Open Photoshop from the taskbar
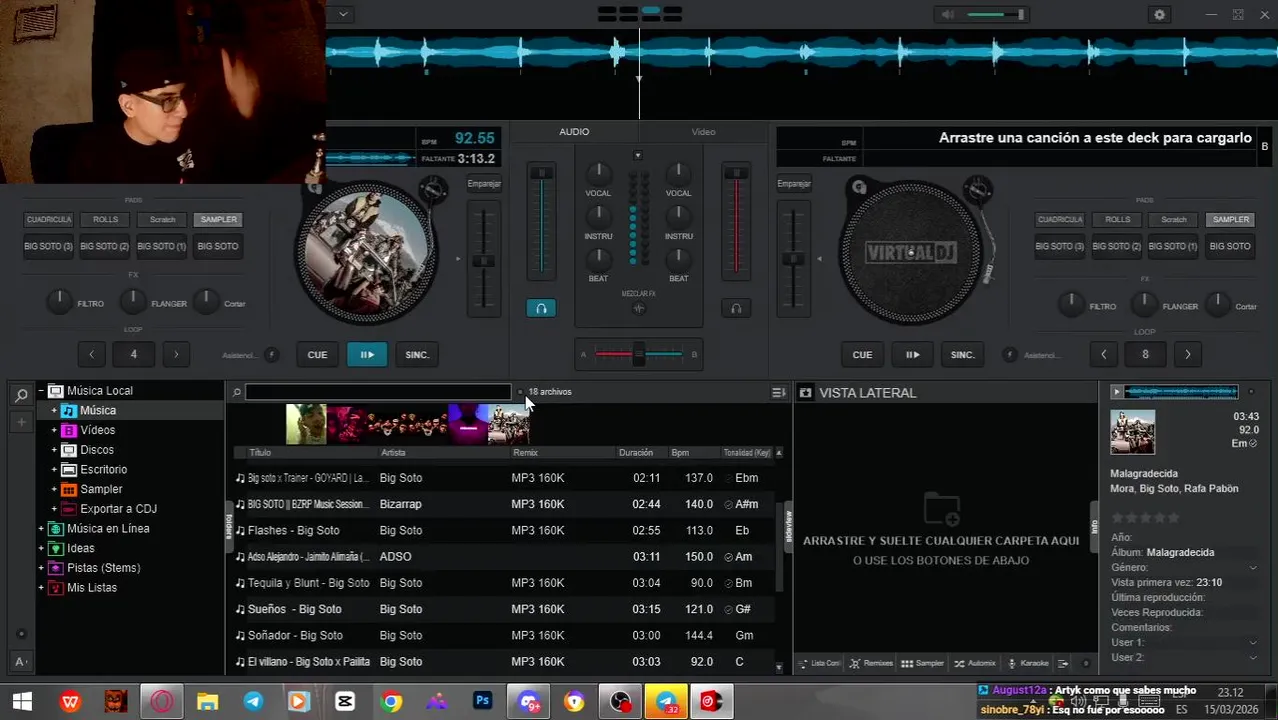The width and height of the screenshot is (1278, 720). pos(483,702)
